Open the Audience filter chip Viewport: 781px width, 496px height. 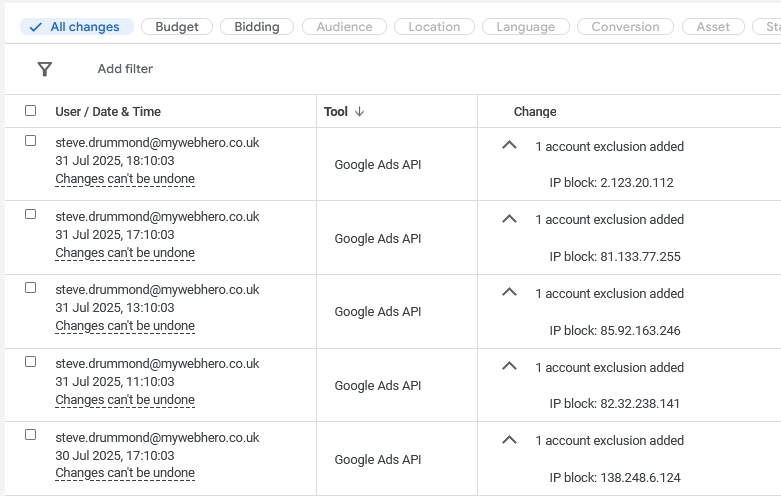pyautogui.click(x=344, y=27)
